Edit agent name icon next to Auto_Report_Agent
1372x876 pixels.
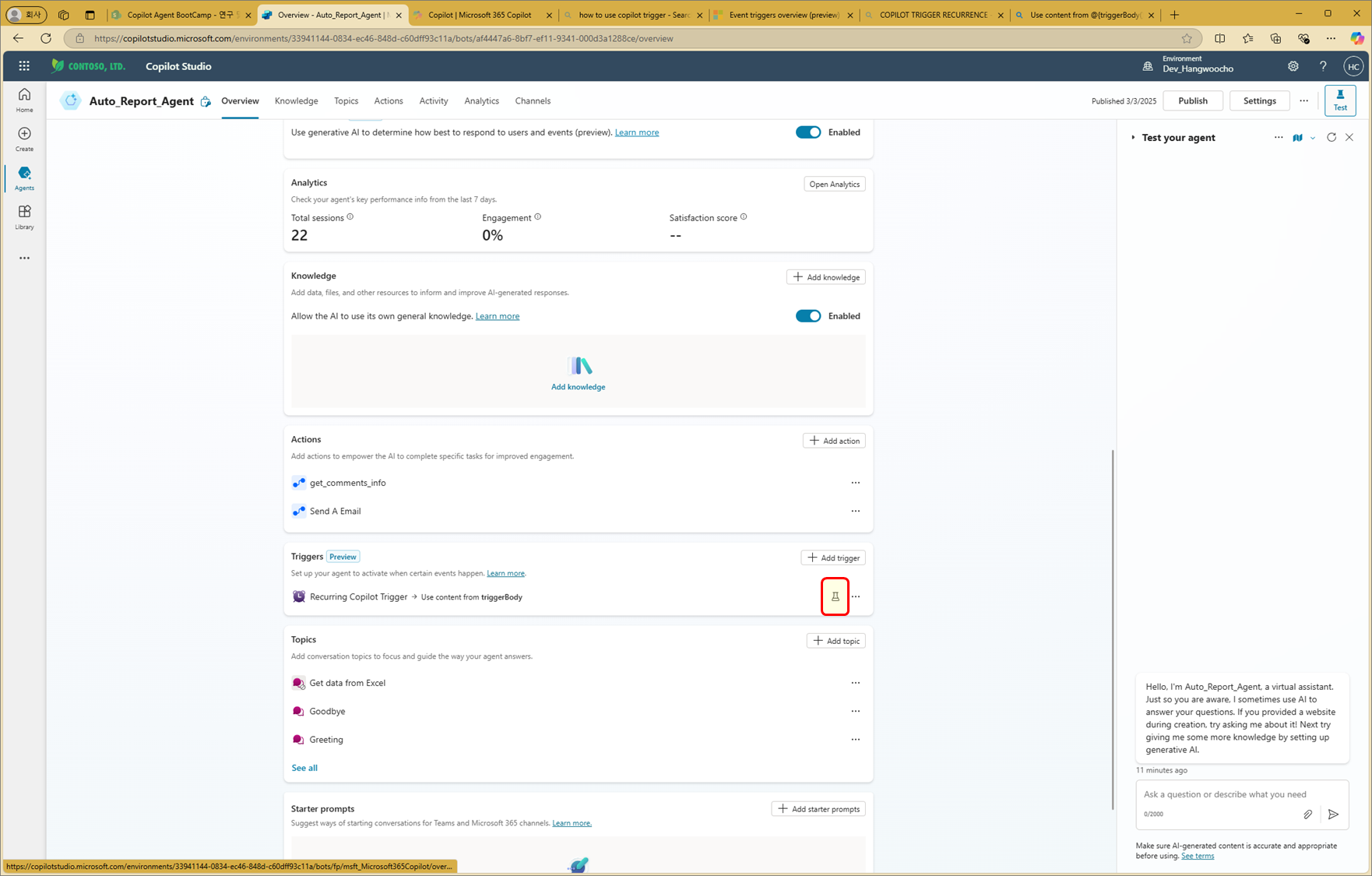tap(206, 101)
